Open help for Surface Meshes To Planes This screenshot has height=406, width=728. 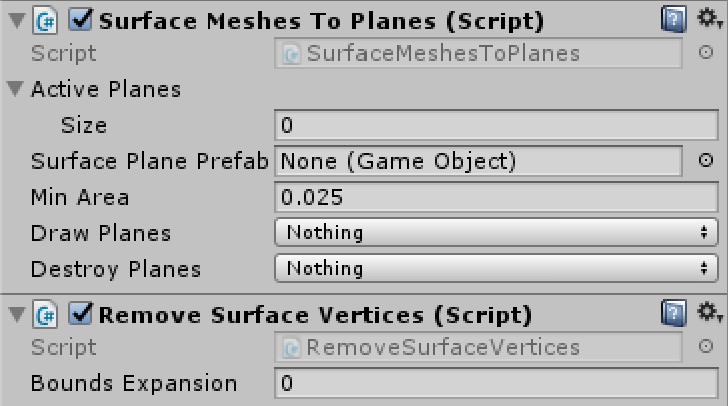pyautogui.click(x=674, y=20)
